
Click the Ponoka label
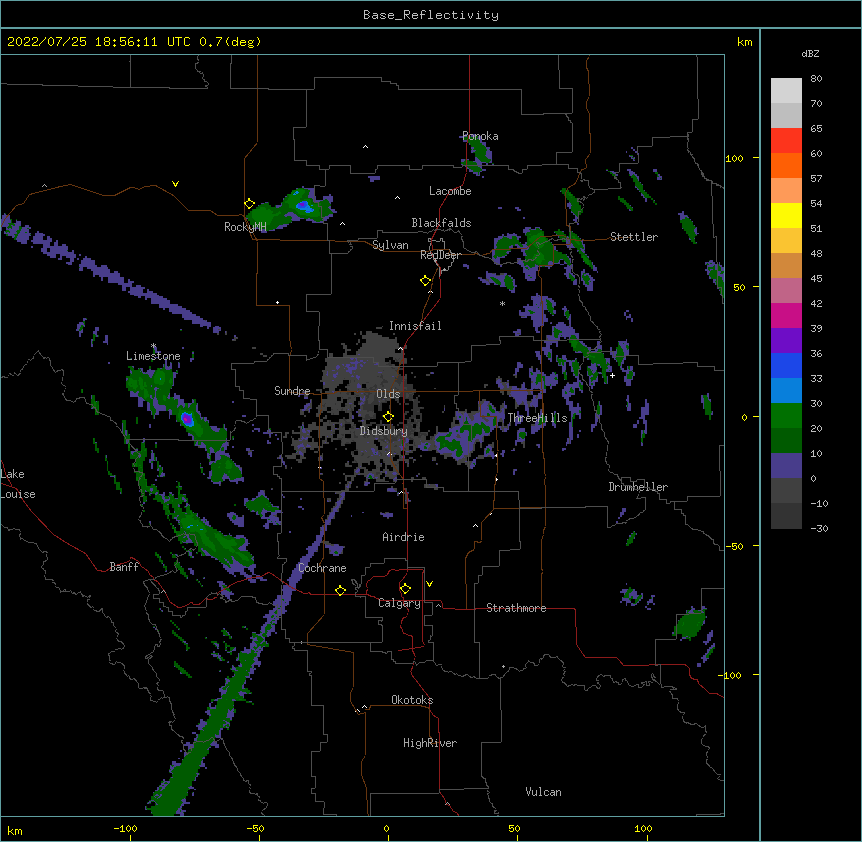(x=480, y=136)
